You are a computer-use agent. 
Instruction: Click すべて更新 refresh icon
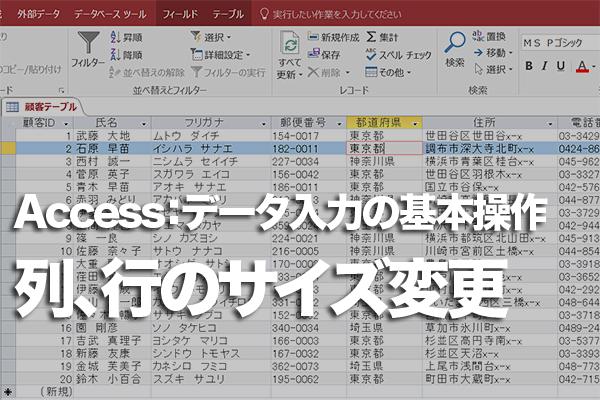pyautogui.click(x=290, y=43)
